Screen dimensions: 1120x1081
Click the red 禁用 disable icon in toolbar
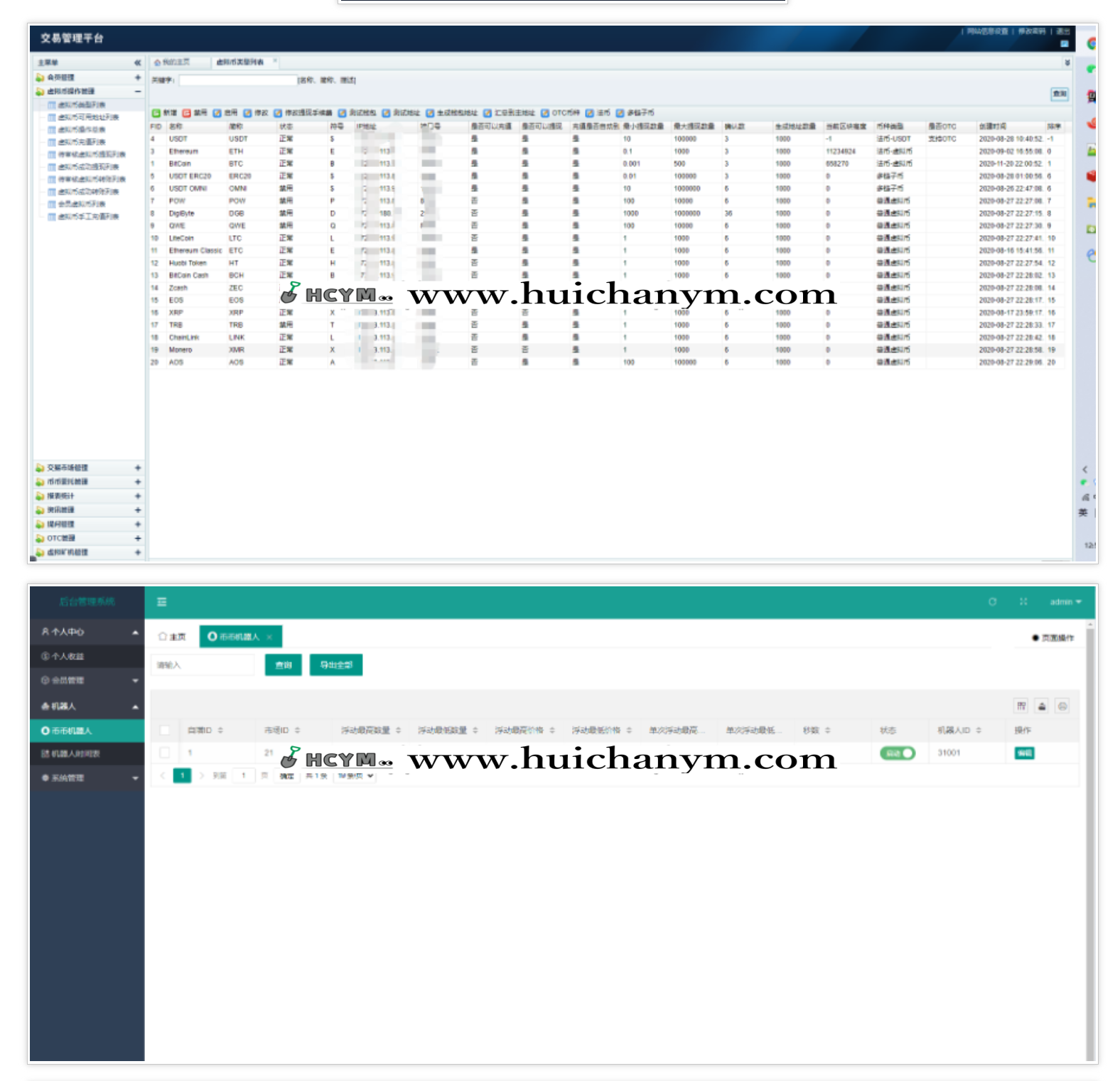[x=186, y=113]
